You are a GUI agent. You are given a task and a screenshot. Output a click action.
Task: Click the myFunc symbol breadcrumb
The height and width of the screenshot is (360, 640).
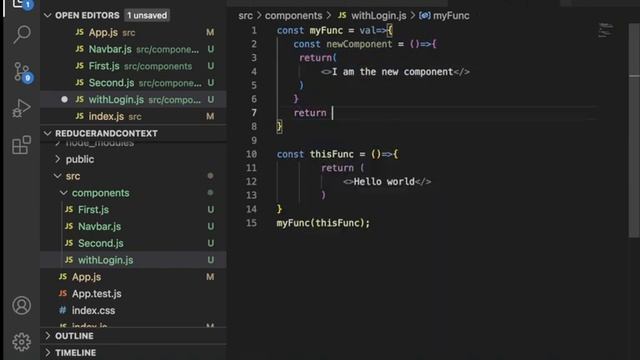(451, 16)
